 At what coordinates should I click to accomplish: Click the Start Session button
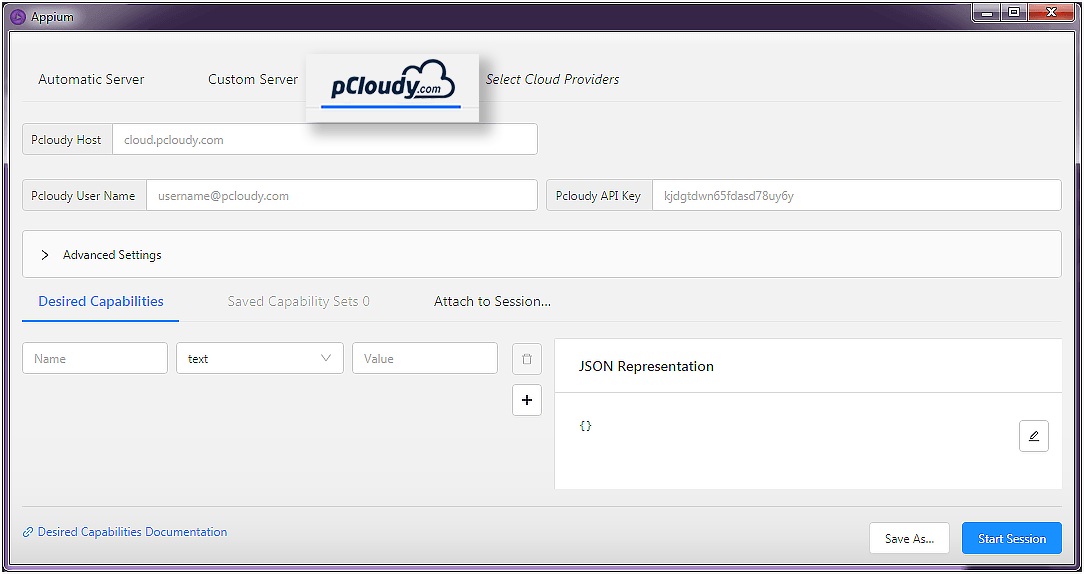(x=1011, y=538)
